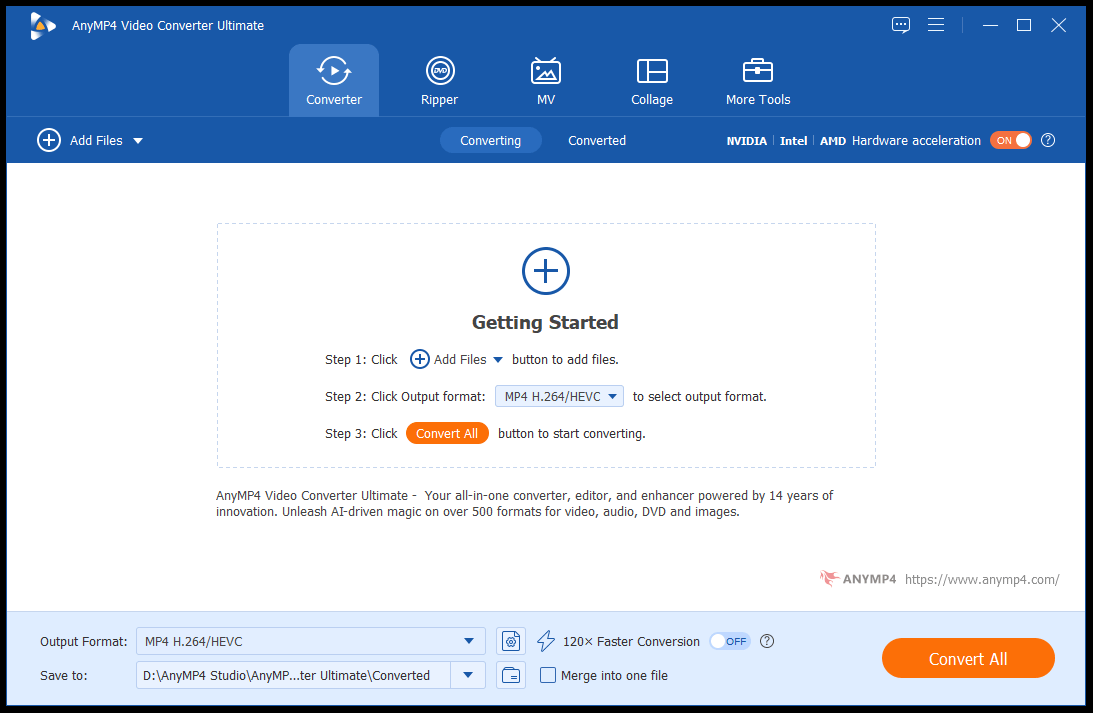1093x713 pixels.
Task: Open the output profile settings icon
Action: pos(511,641)
